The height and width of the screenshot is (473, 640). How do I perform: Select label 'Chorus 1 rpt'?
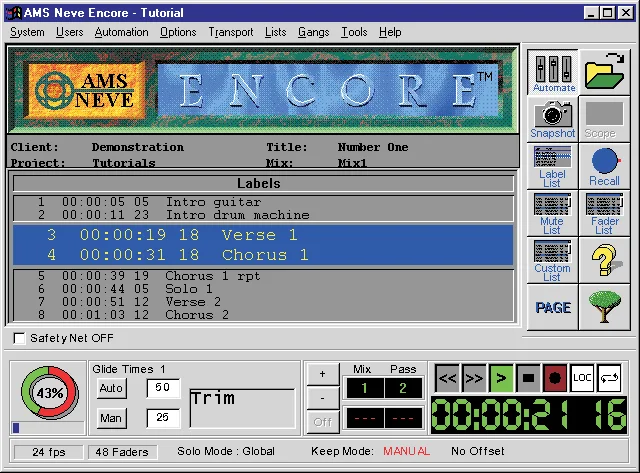point(263,276)
